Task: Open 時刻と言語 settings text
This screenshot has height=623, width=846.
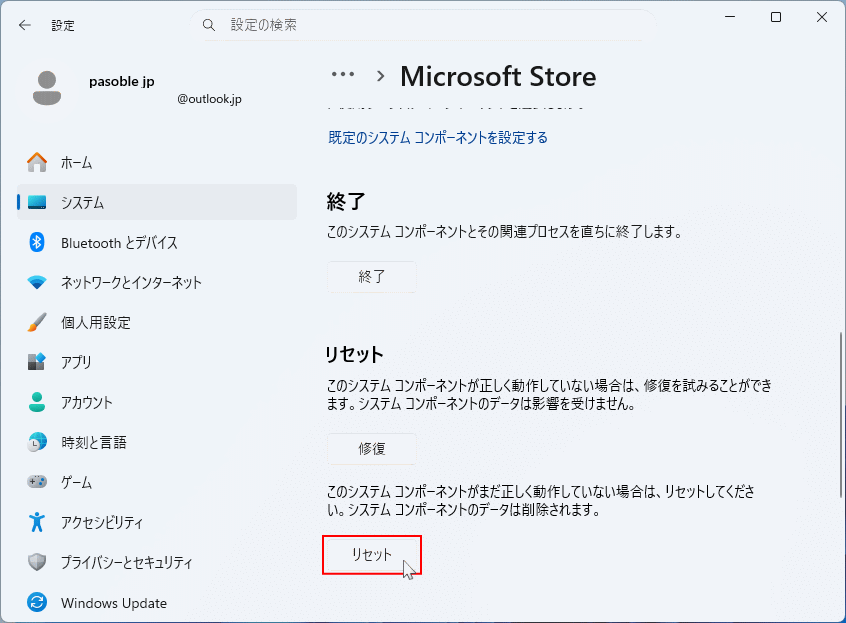Action: [94, 442]
